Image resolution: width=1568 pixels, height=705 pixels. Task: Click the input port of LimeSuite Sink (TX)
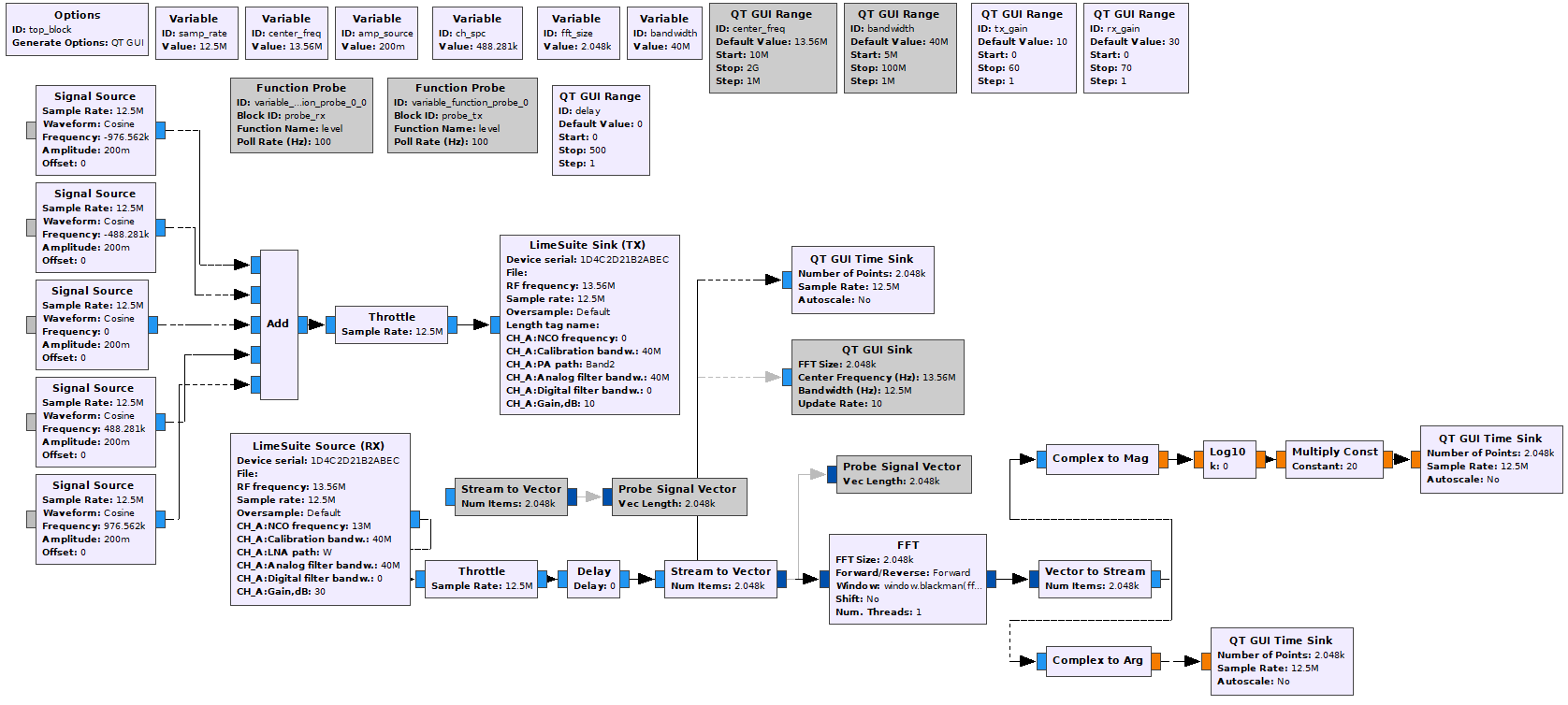(x=495, y=324)
